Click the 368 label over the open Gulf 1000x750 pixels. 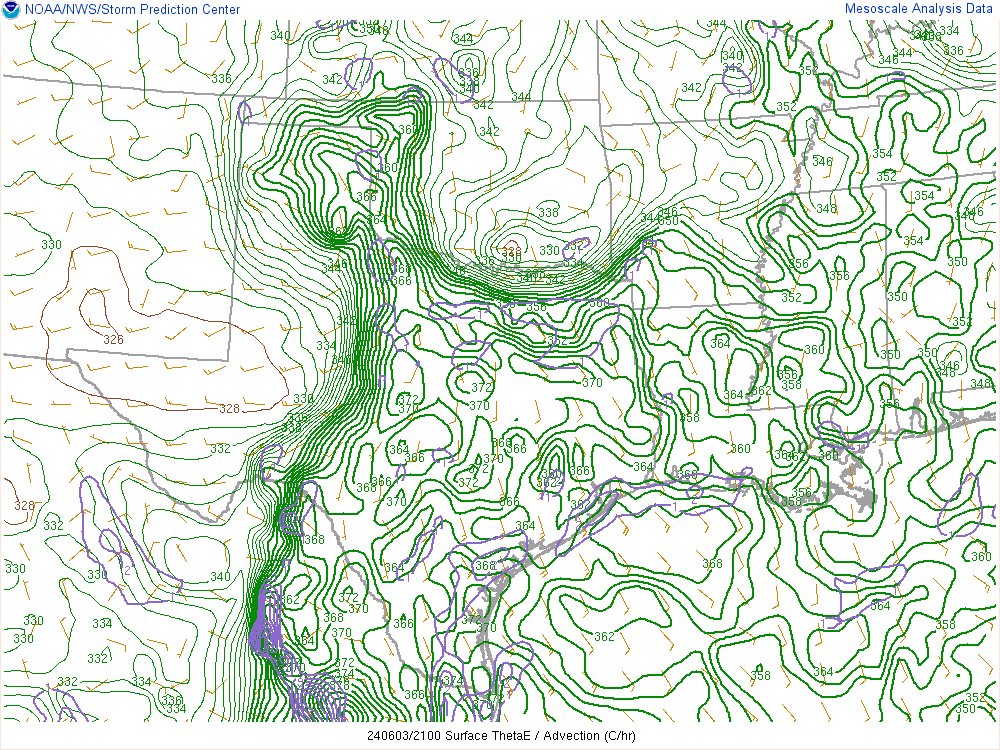pyautogui.click(x=712, y=564)
